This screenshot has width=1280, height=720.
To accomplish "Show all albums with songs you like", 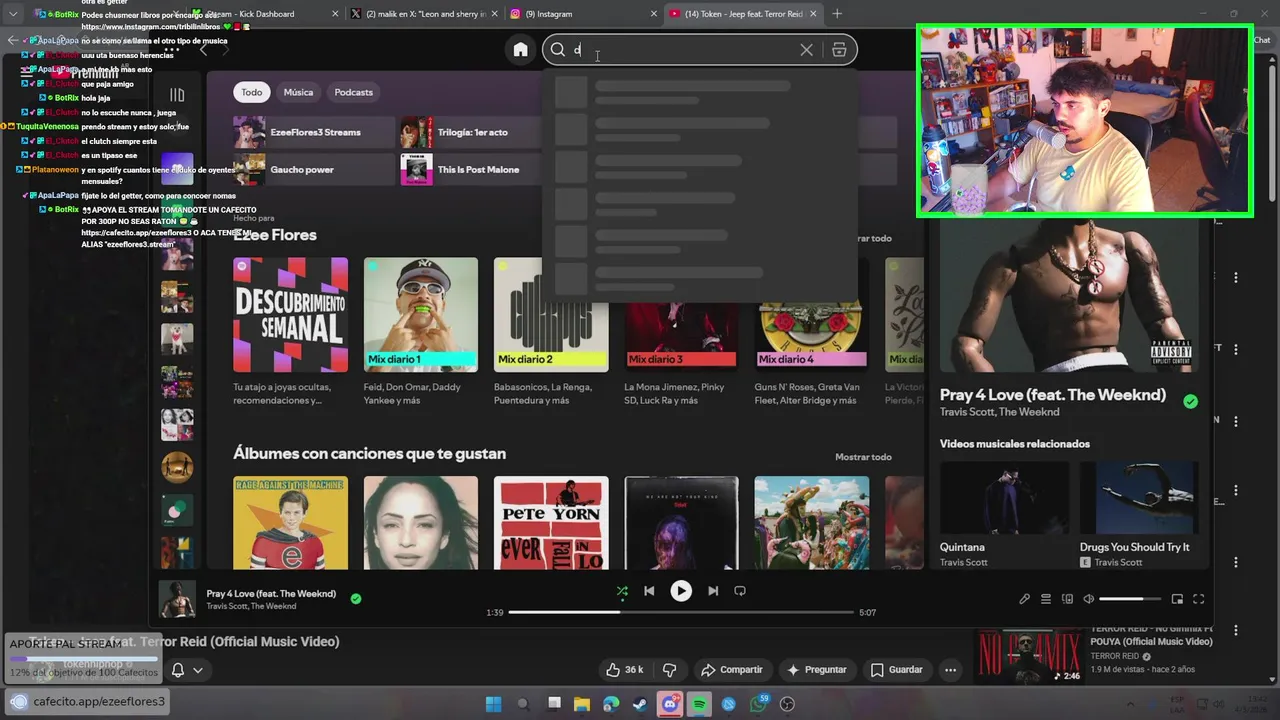I will point(863,457).
